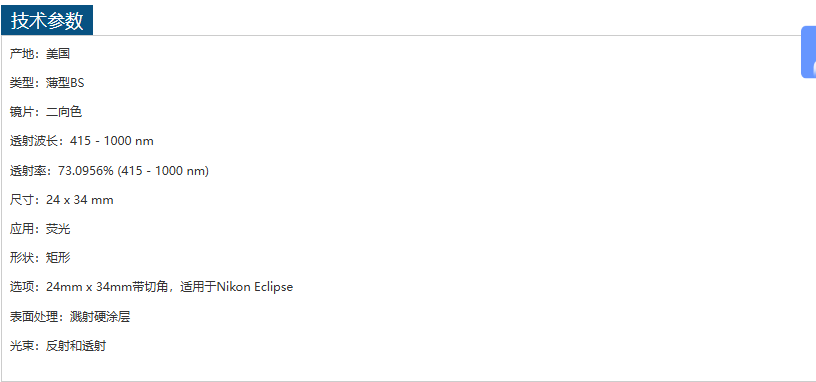
Task: Click the Nikon Eclipse option text
Action: point(254,287)
